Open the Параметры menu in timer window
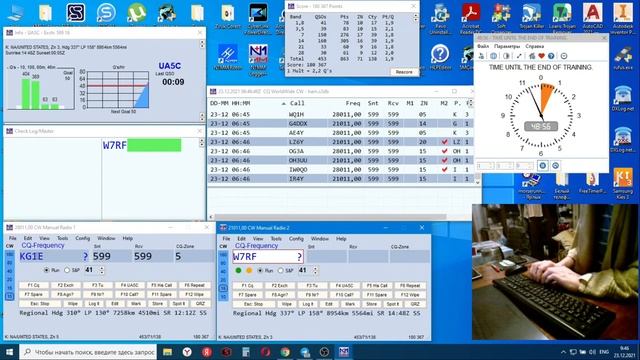Viewport: 640px width, 360px height. click(x=507, y=46)
